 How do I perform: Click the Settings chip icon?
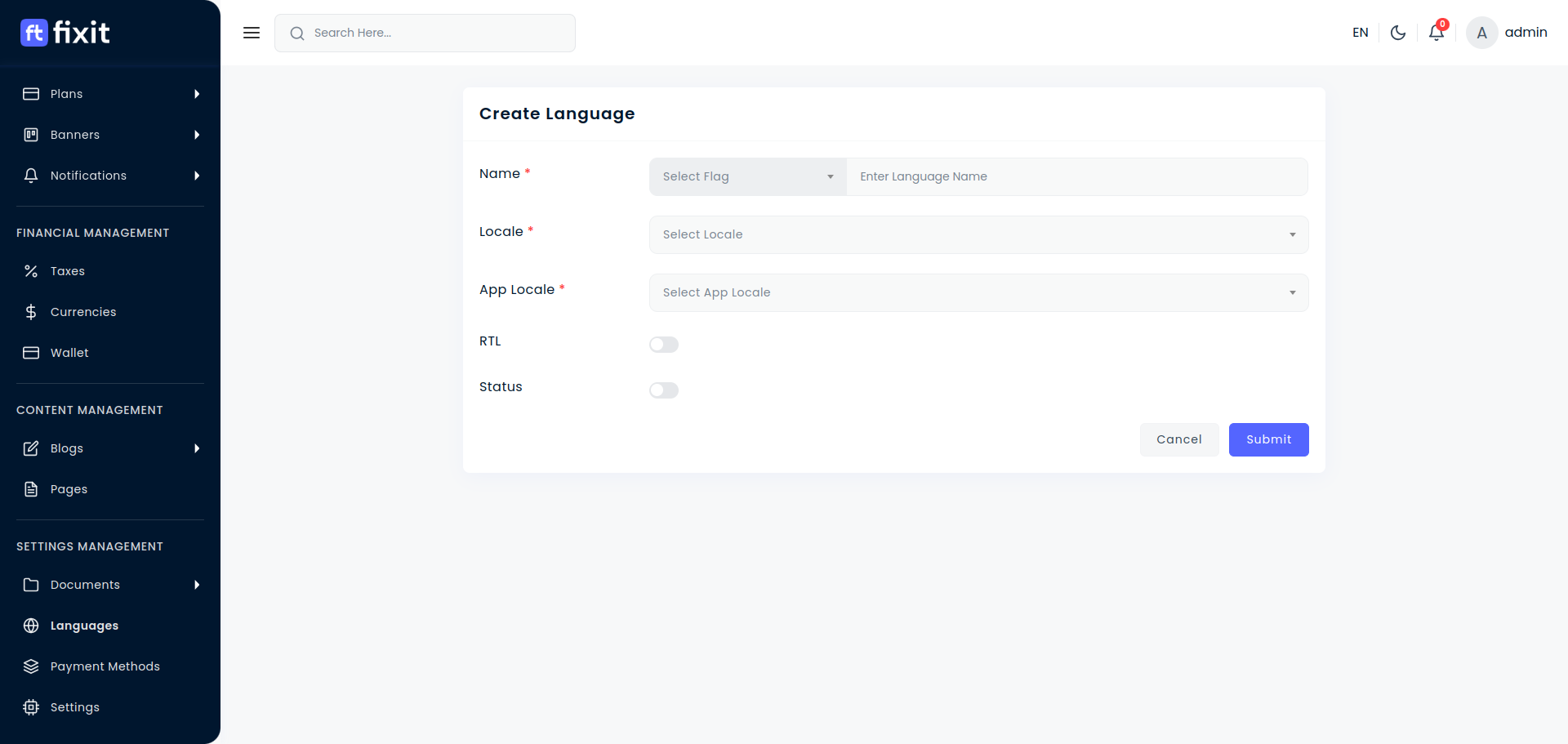pyautogui.click(x=31, y=707)
